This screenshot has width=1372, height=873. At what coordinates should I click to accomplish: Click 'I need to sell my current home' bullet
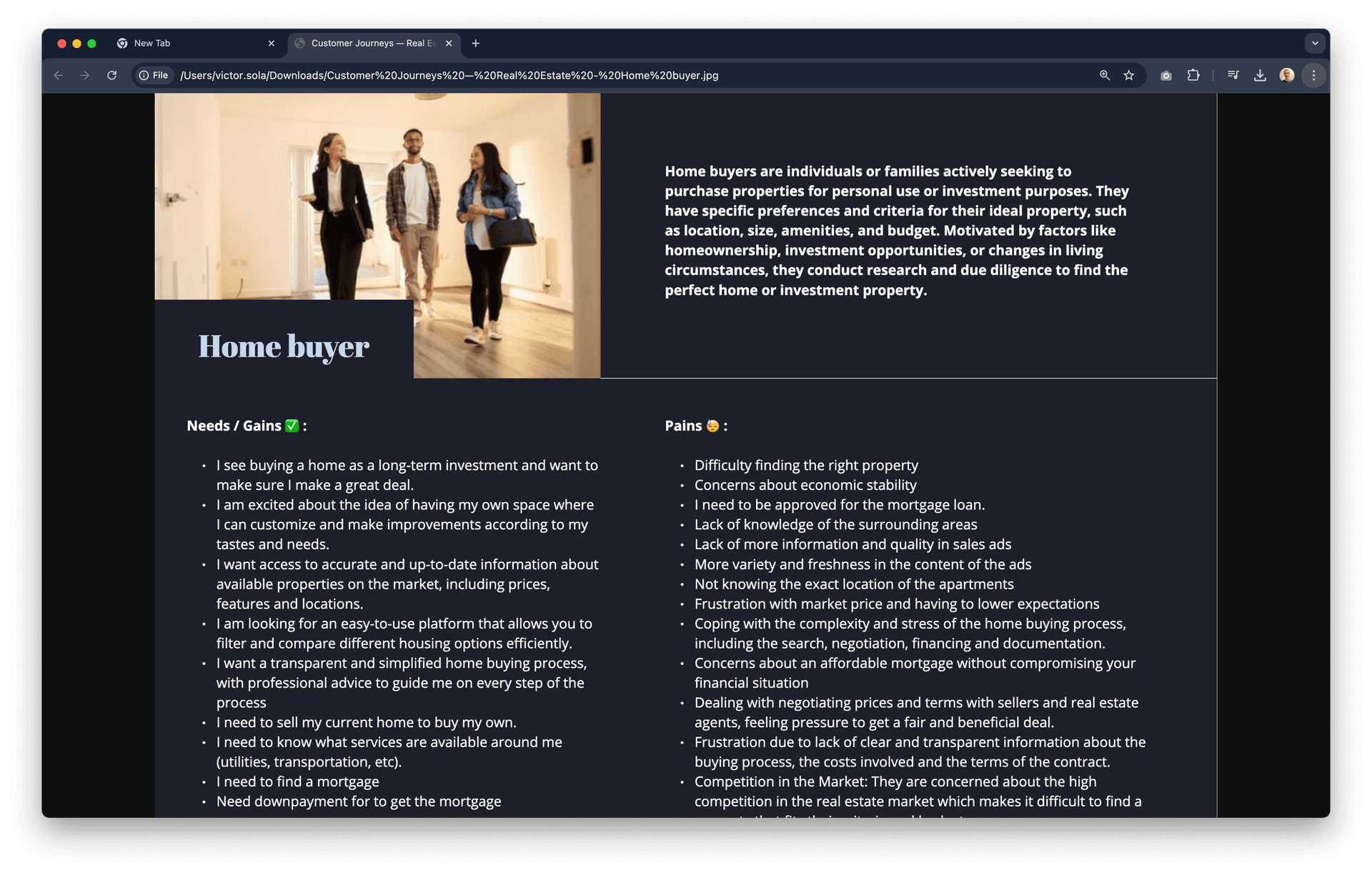coord(366,722)
